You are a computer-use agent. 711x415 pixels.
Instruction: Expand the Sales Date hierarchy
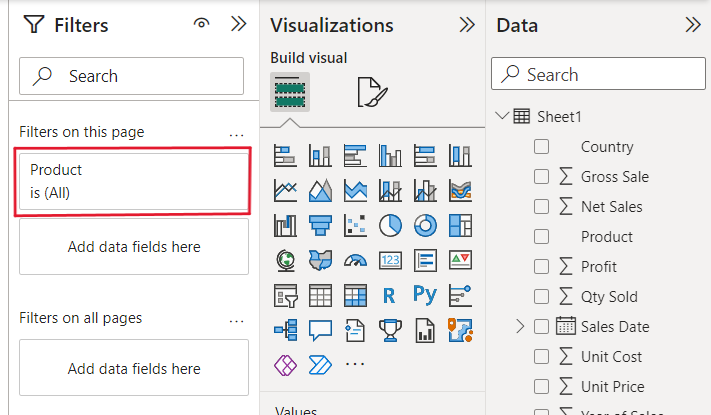pos(520,326)
